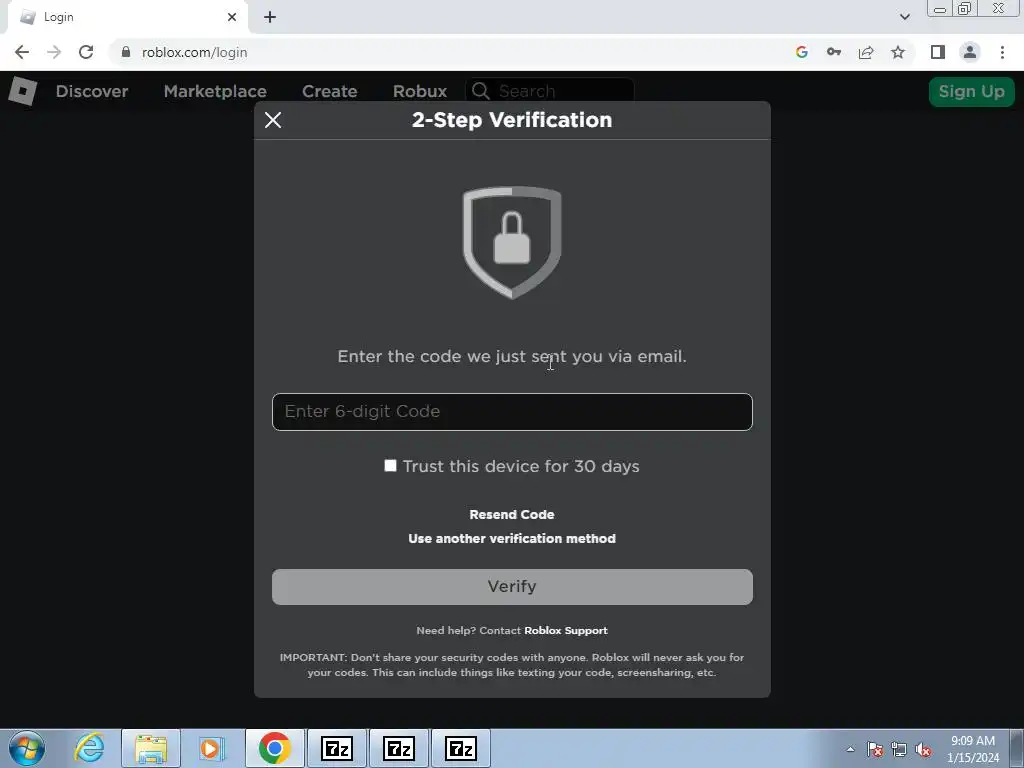Click the search magnifier icon

[x=481, y=91]
